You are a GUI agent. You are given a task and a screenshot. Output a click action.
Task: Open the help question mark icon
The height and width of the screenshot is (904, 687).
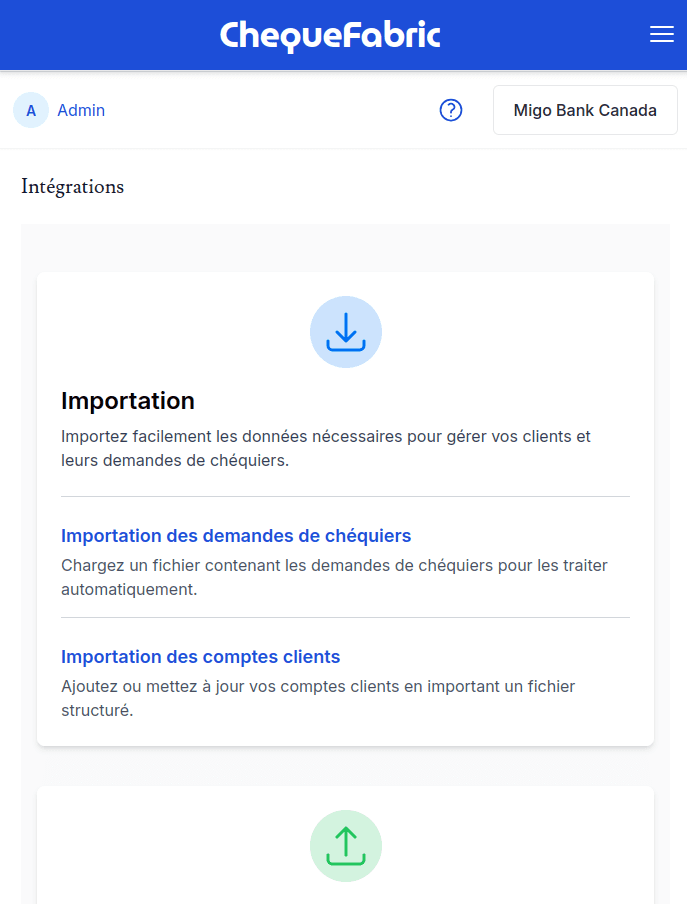click(451, 110)
